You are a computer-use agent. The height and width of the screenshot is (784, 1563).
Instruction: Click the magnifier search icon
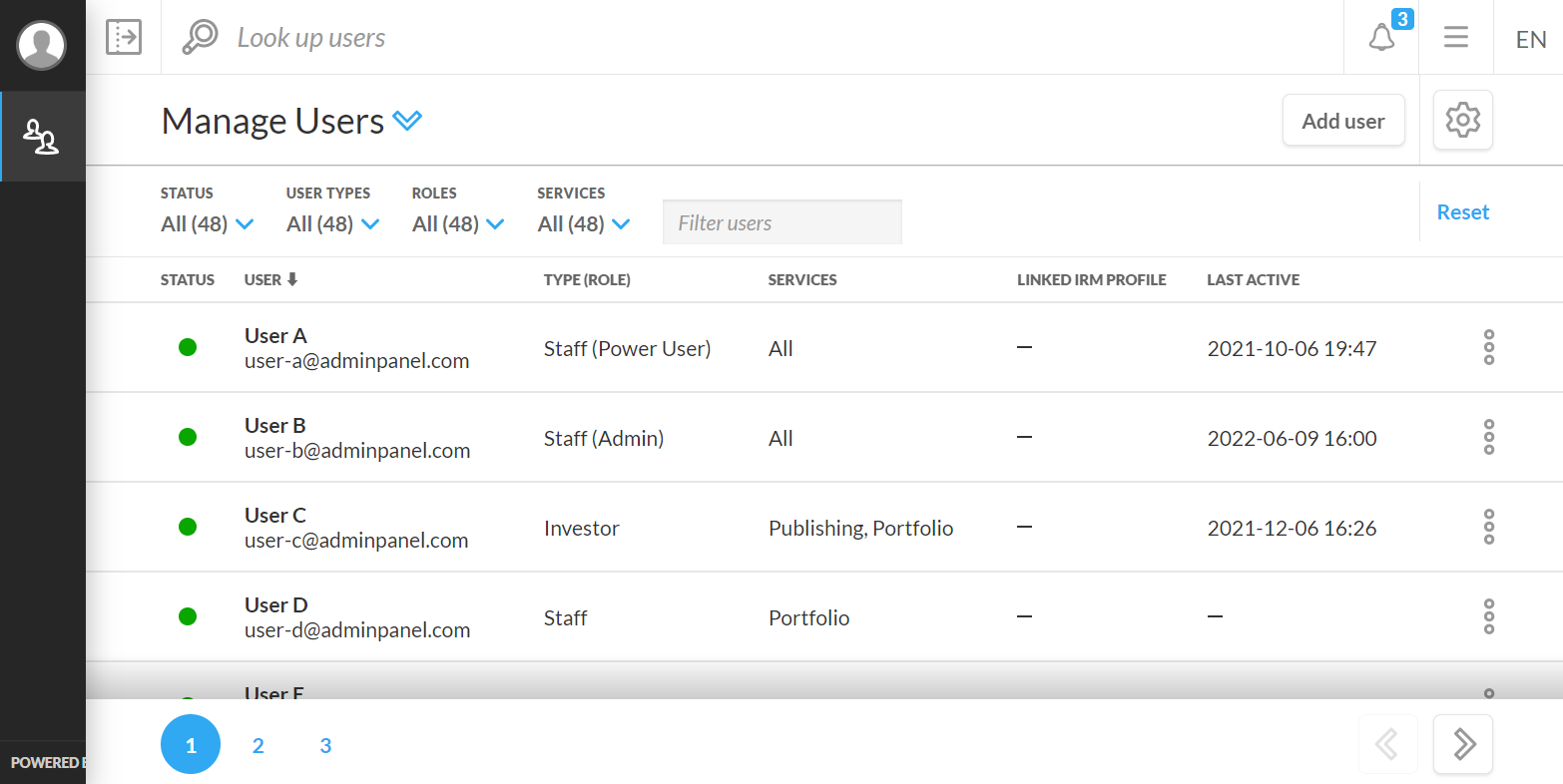pos(200,37)
